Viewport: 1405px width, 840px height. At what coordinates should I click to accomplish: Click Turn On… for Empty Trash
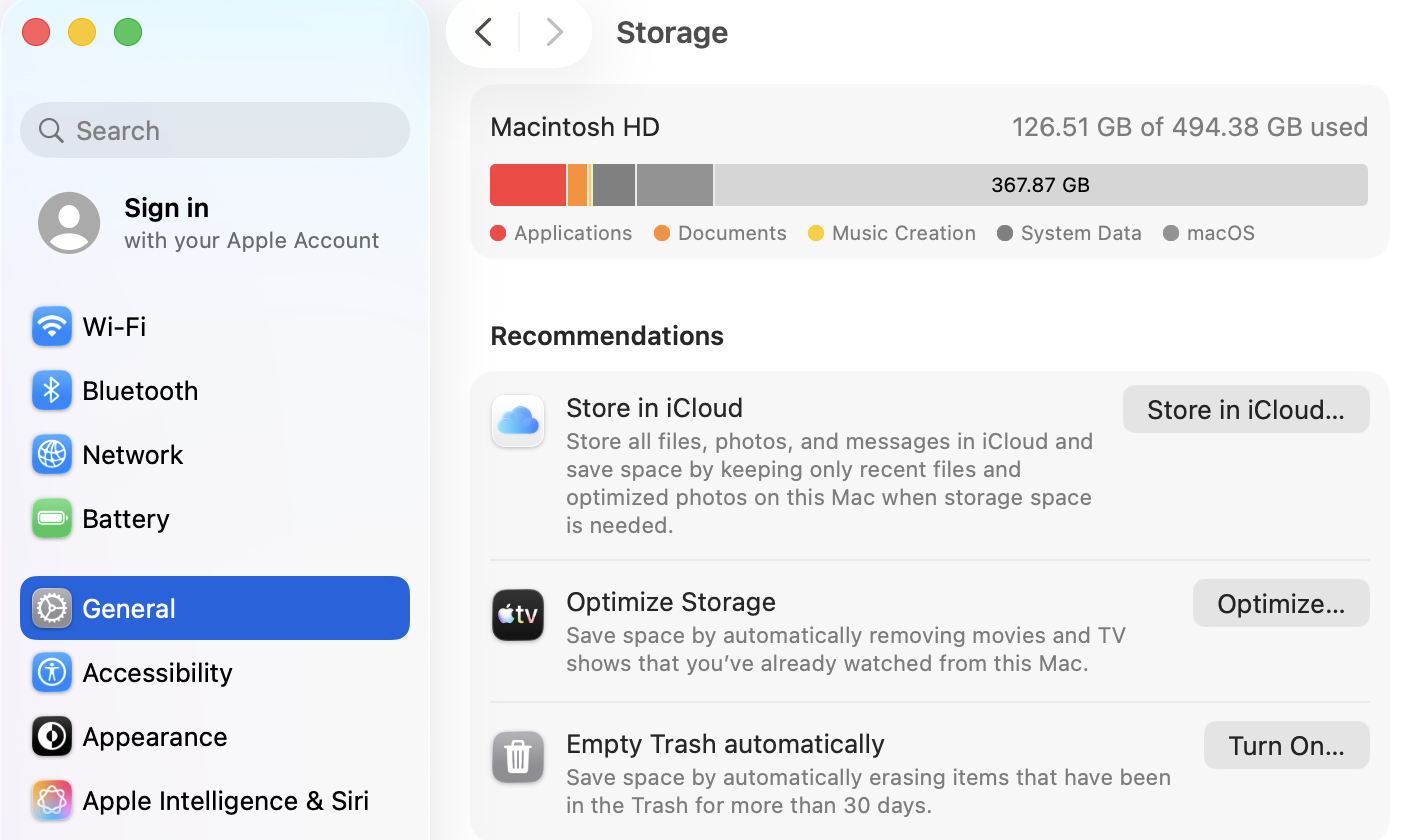point(1287,745)
